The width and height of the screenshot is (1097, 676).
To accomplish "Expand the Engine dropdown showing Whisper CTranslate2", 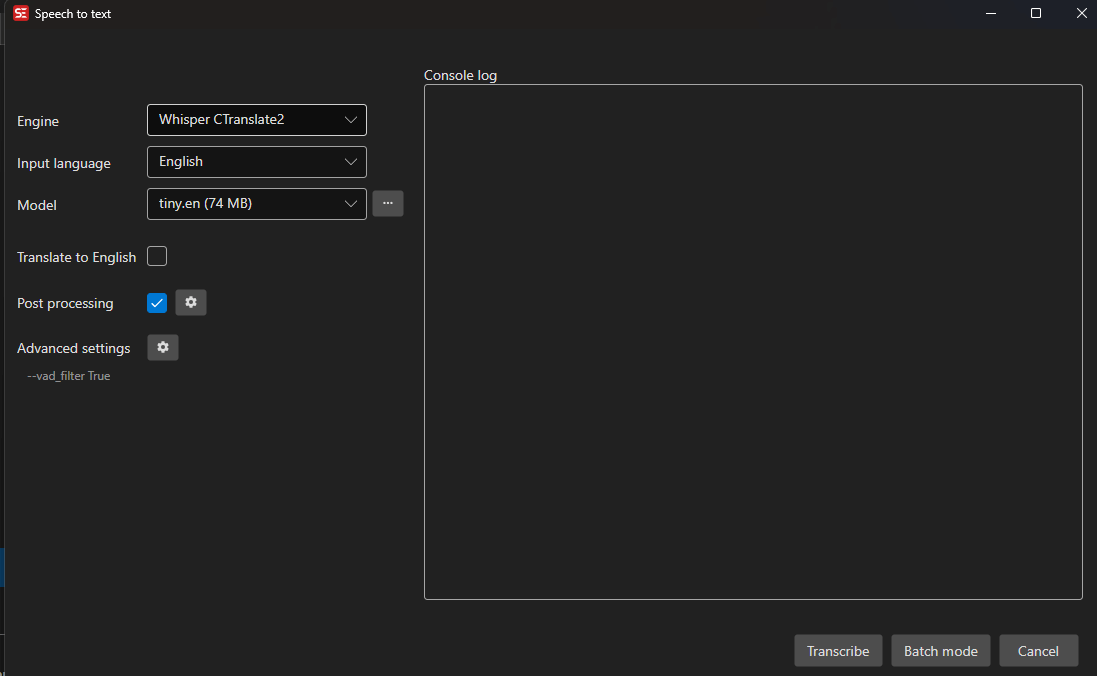I will 256,120.
